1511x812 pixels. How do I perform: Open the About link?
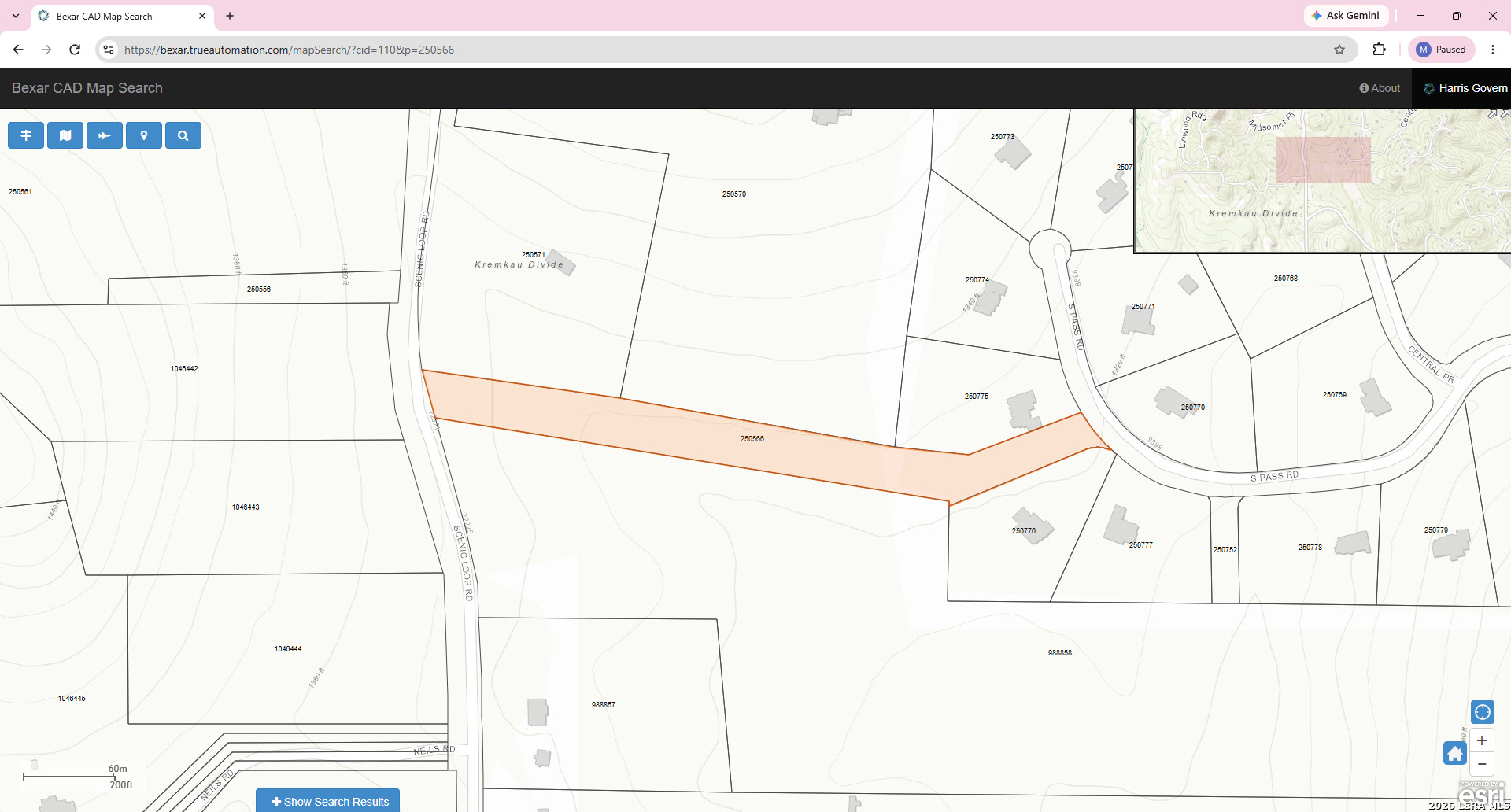point(1380,88)
